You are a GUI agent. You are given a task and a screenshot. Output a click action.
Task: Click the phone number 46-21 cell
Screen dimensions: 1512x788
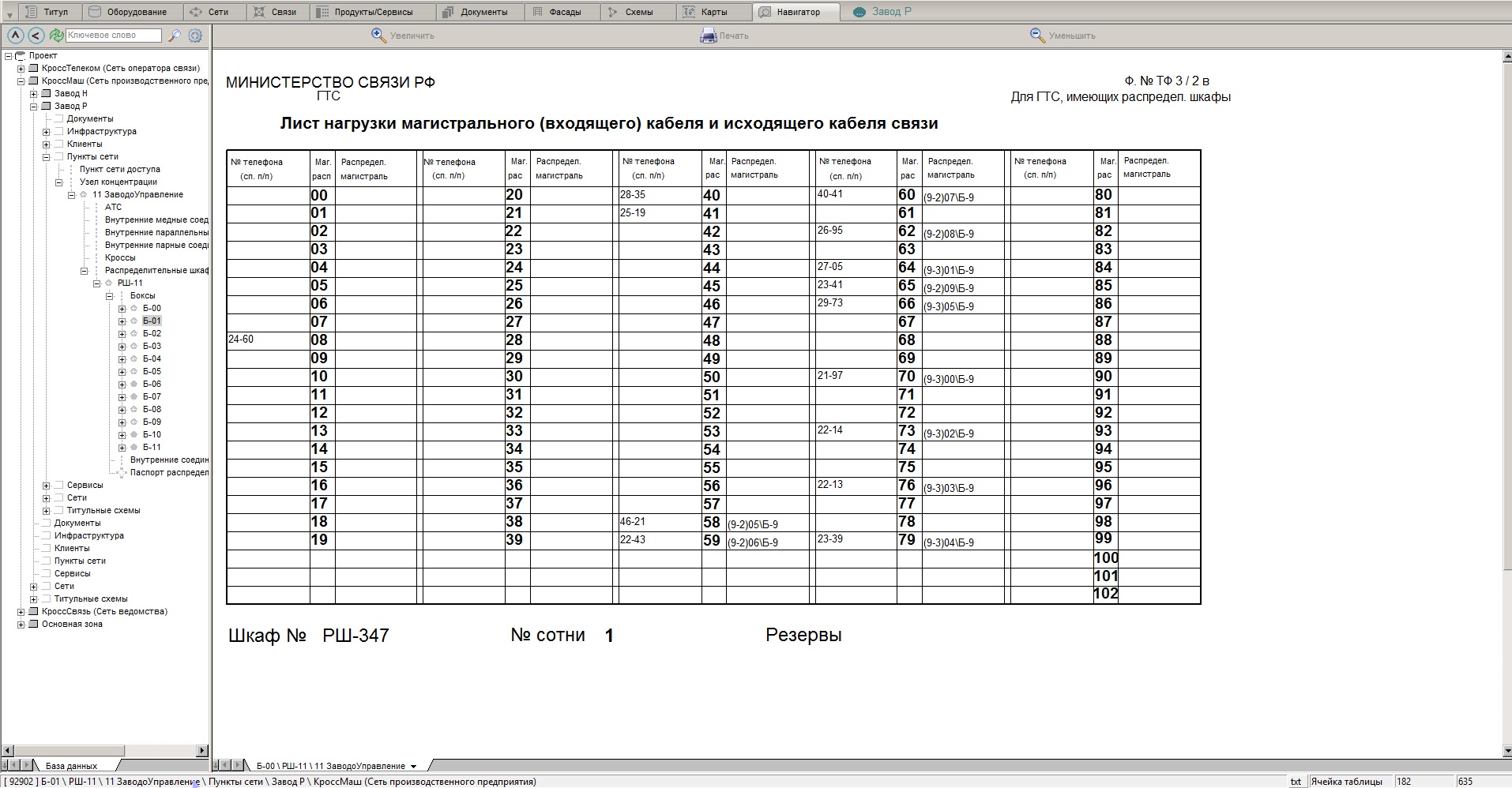point(660,522)
